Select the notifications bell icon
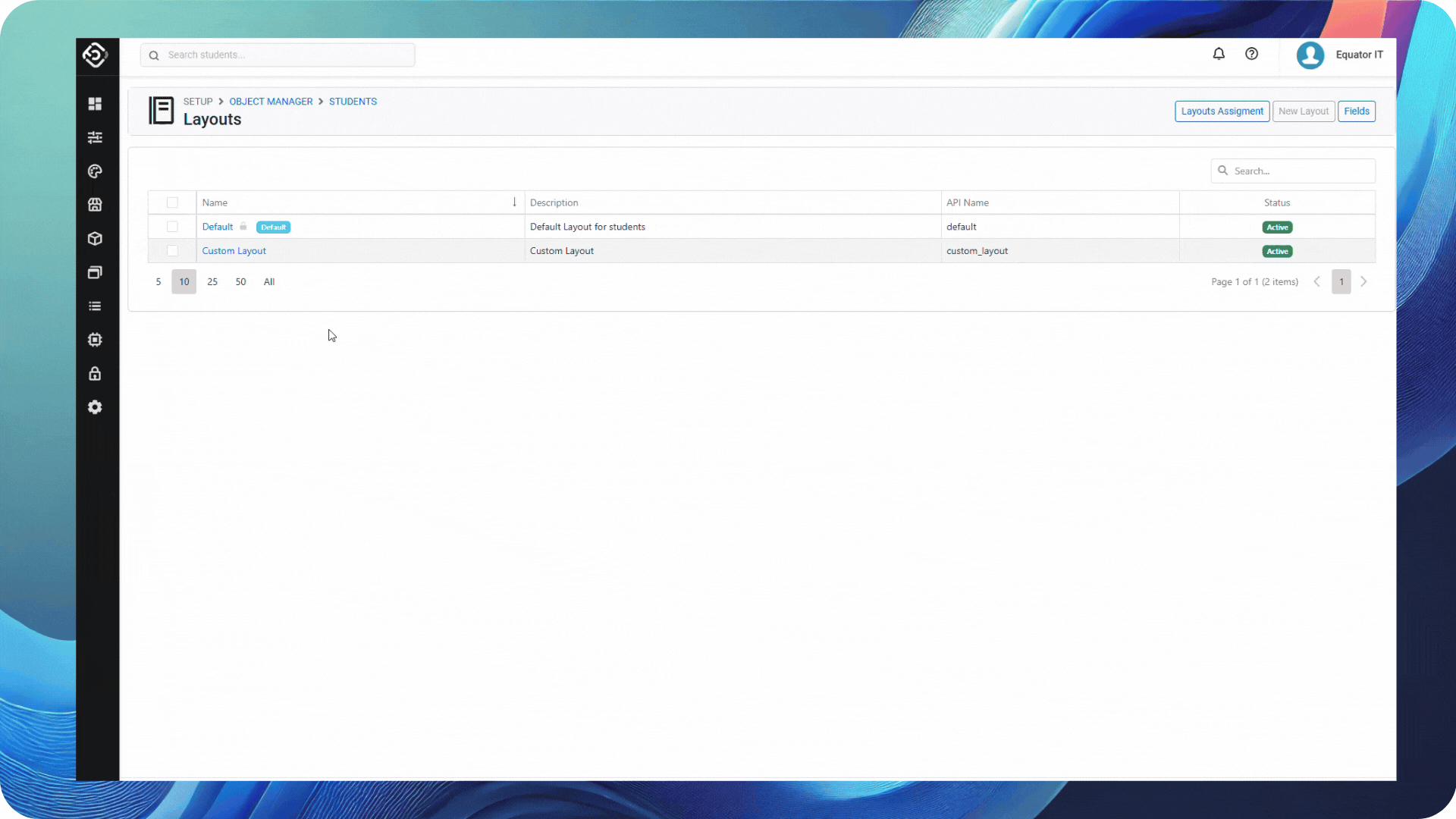Viewport: 1456px width, 819px height. (1219, 54)
